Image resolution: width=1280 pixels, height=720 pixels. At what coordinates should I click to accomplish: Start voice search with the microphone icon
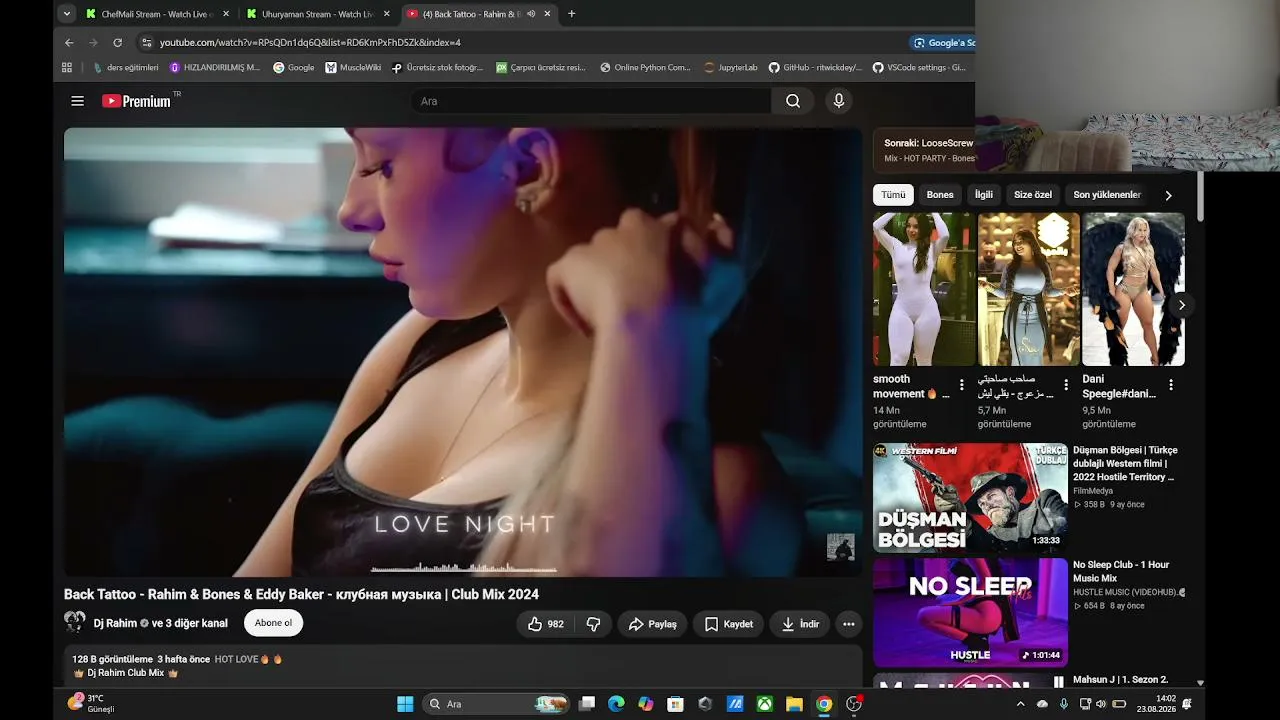click(839, 101)
